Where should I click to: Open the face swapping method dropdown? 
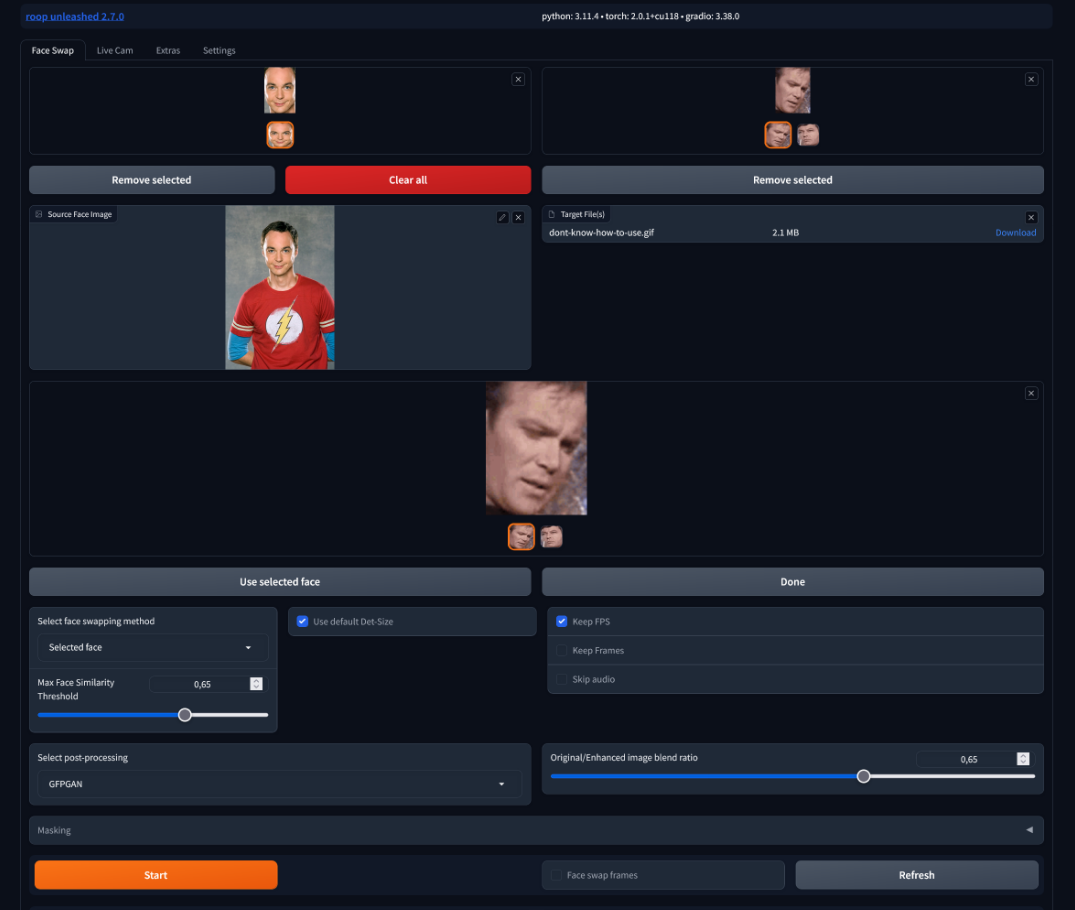tap(152, 647)
